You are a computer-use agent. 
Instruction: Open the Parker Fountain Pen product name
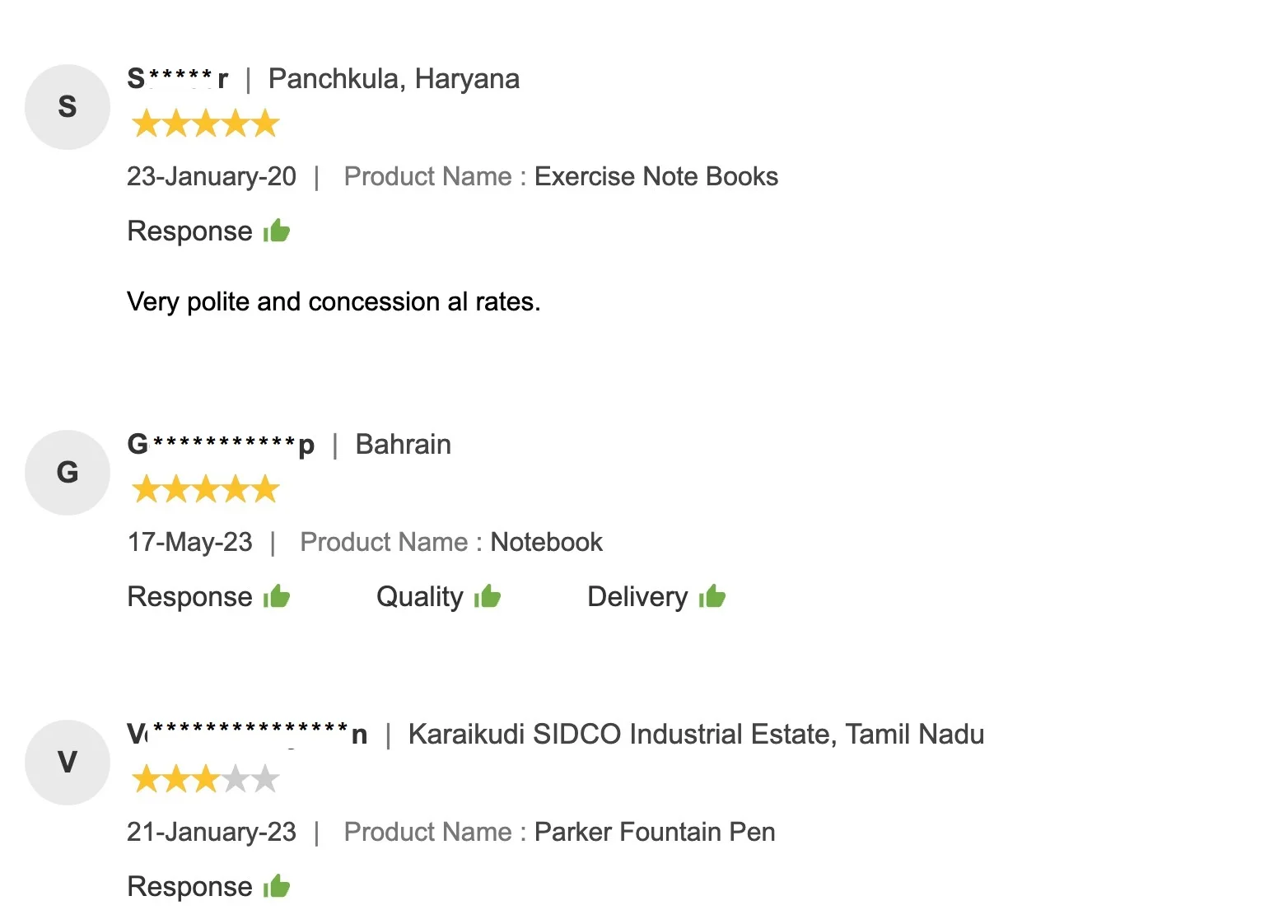tap(655, 832)
